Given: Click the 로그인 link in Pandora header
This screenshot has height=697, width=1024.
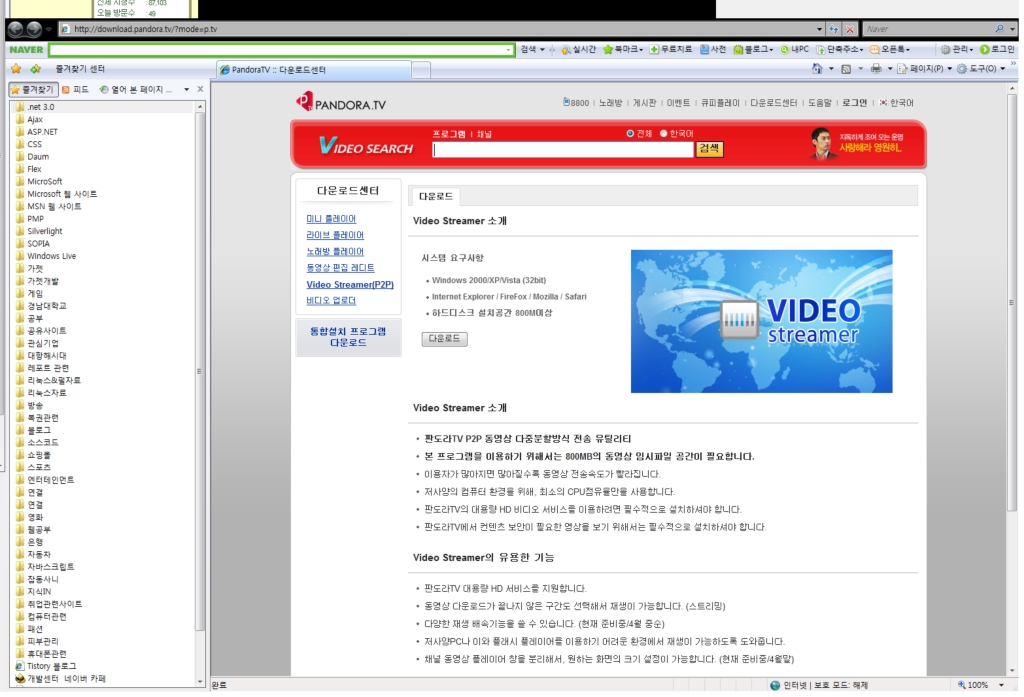Looking at the screenshot, I should click(x=854, y=103).
